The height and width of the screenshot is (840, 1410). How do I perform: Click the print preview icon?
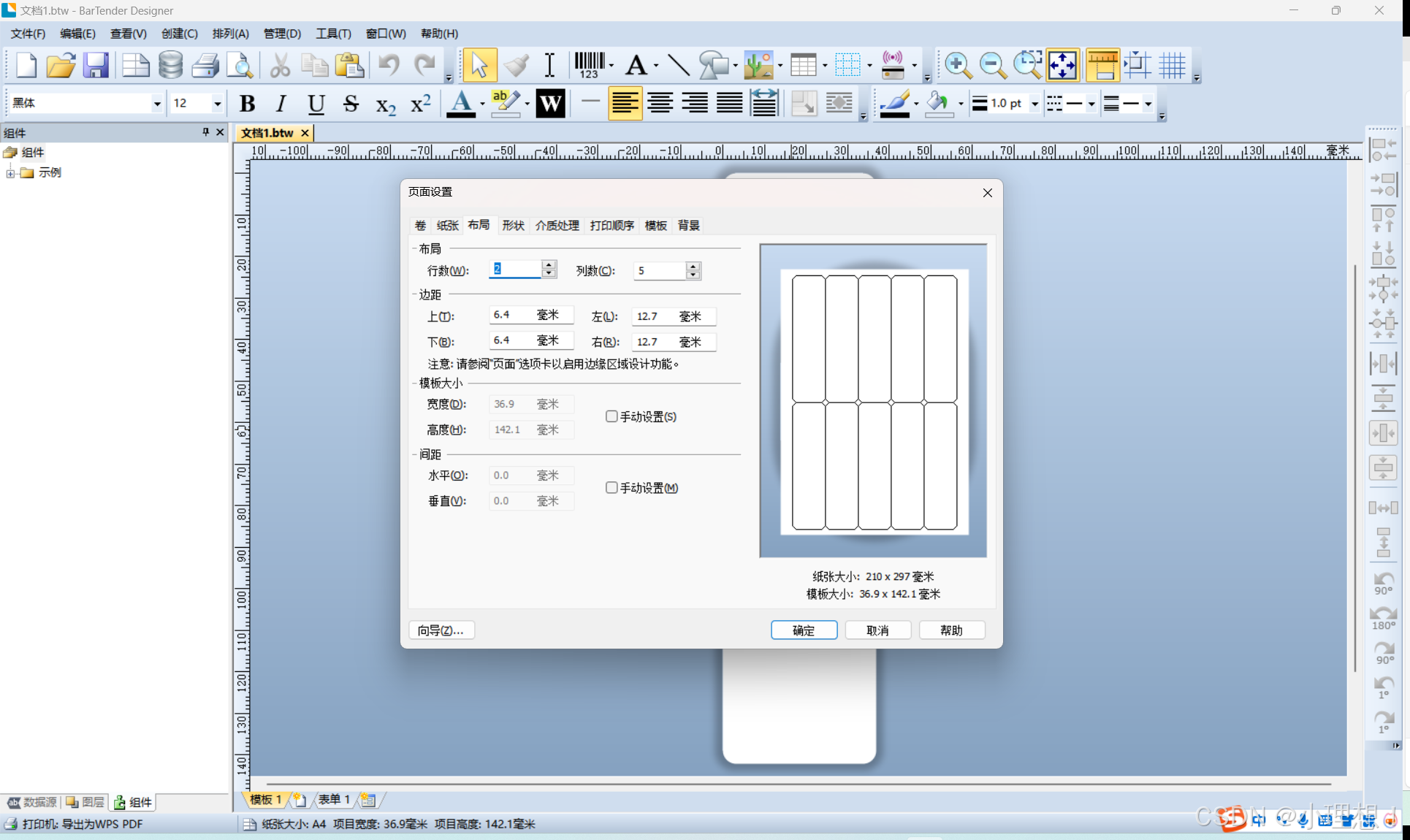pyautogui.click(x=240, y=65)
